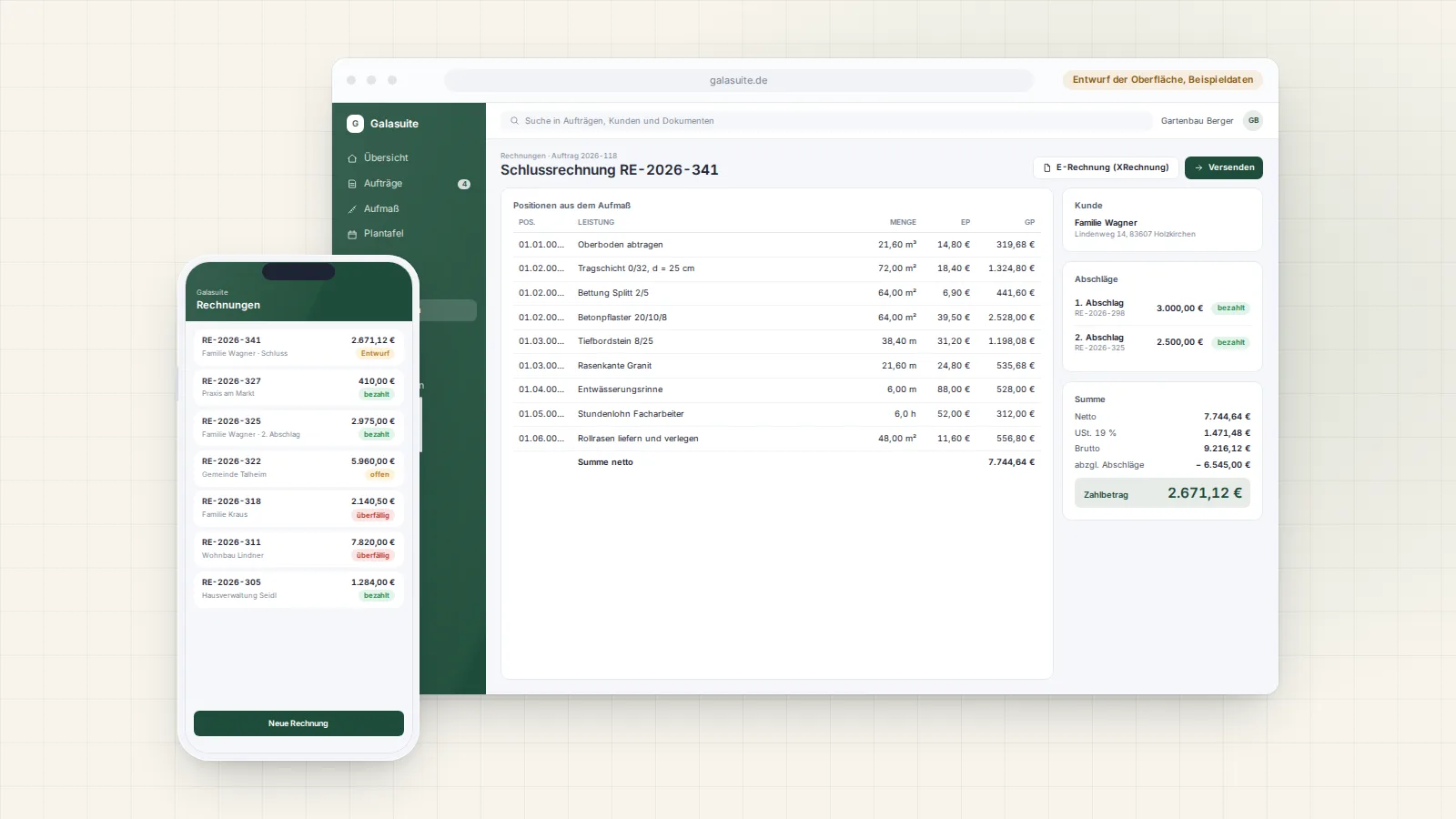Open the 2. Abschlag entry

tap(1162, 342)
